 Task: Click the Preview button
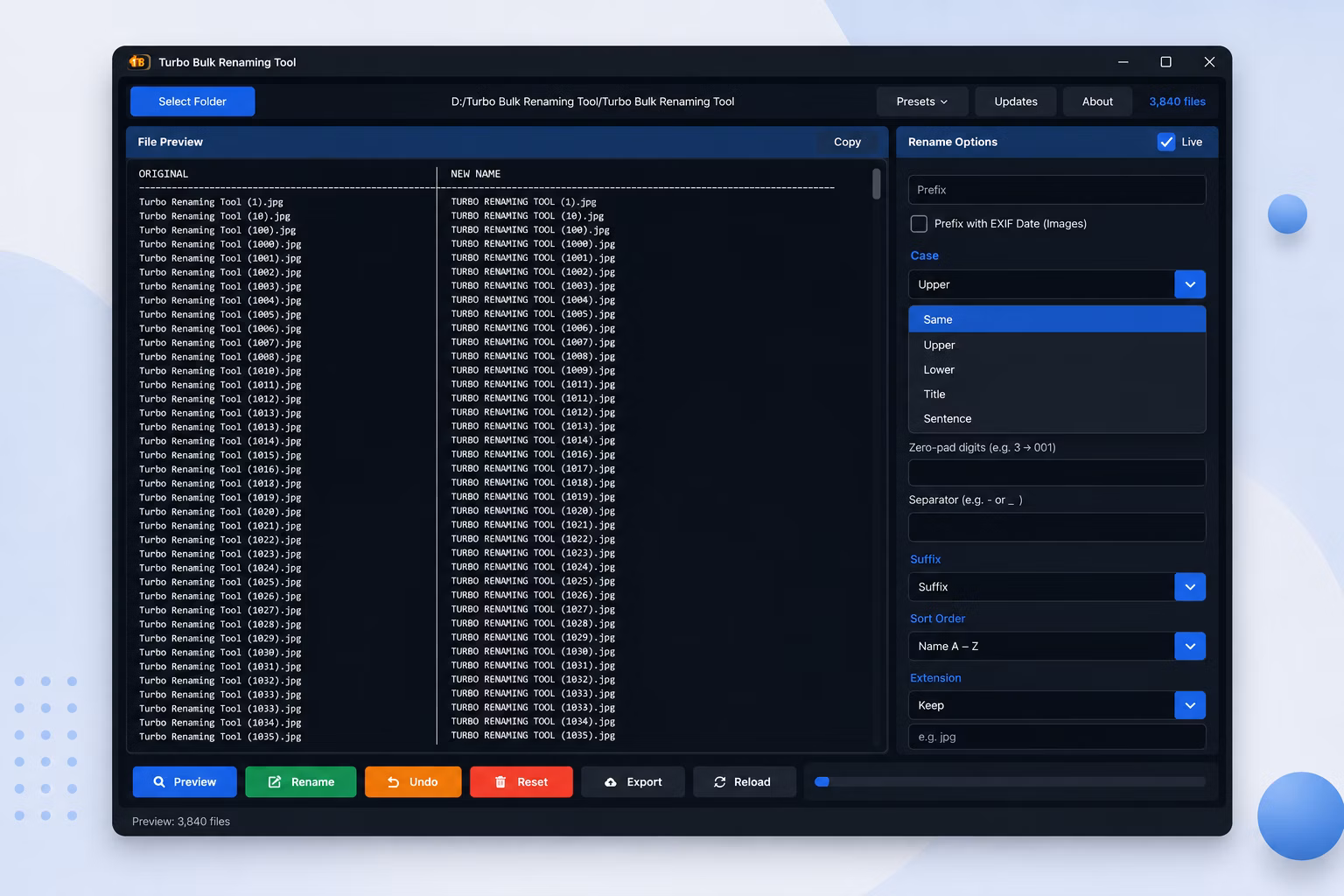click(x=185, y=782)
